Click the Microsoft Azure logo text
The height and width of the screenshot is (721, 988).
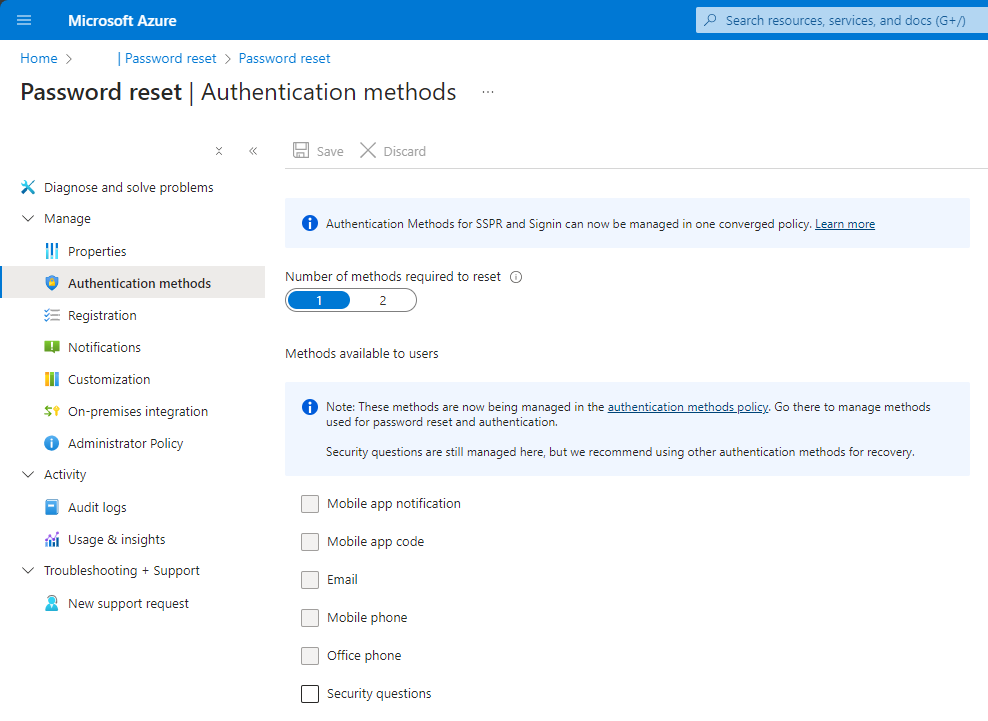pyautogui.click(x=122, y=21)
